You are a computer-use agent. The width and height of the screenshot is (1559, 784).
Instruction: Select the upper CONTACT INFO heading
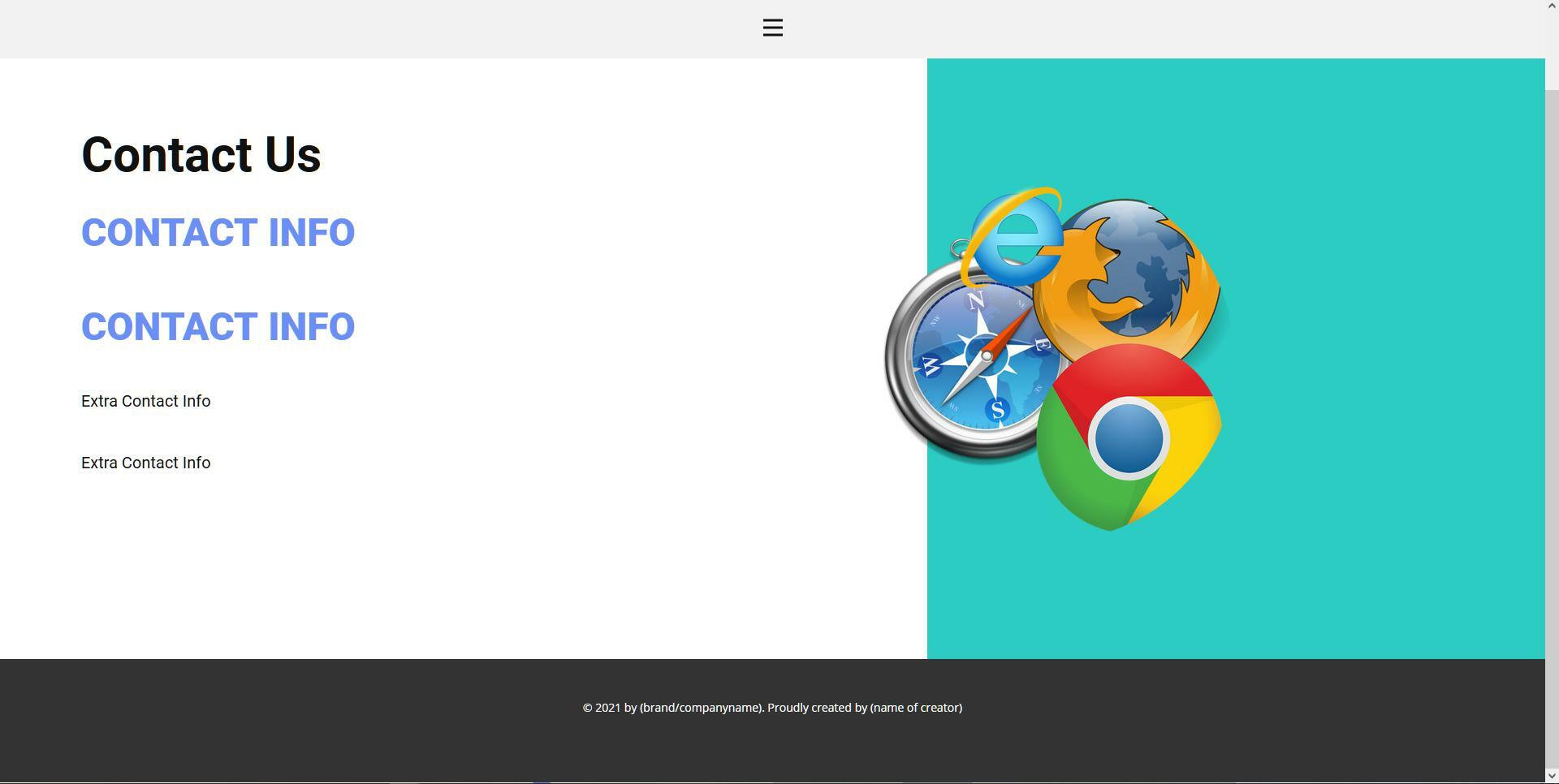pyautogui.click(x=218, y=233)
